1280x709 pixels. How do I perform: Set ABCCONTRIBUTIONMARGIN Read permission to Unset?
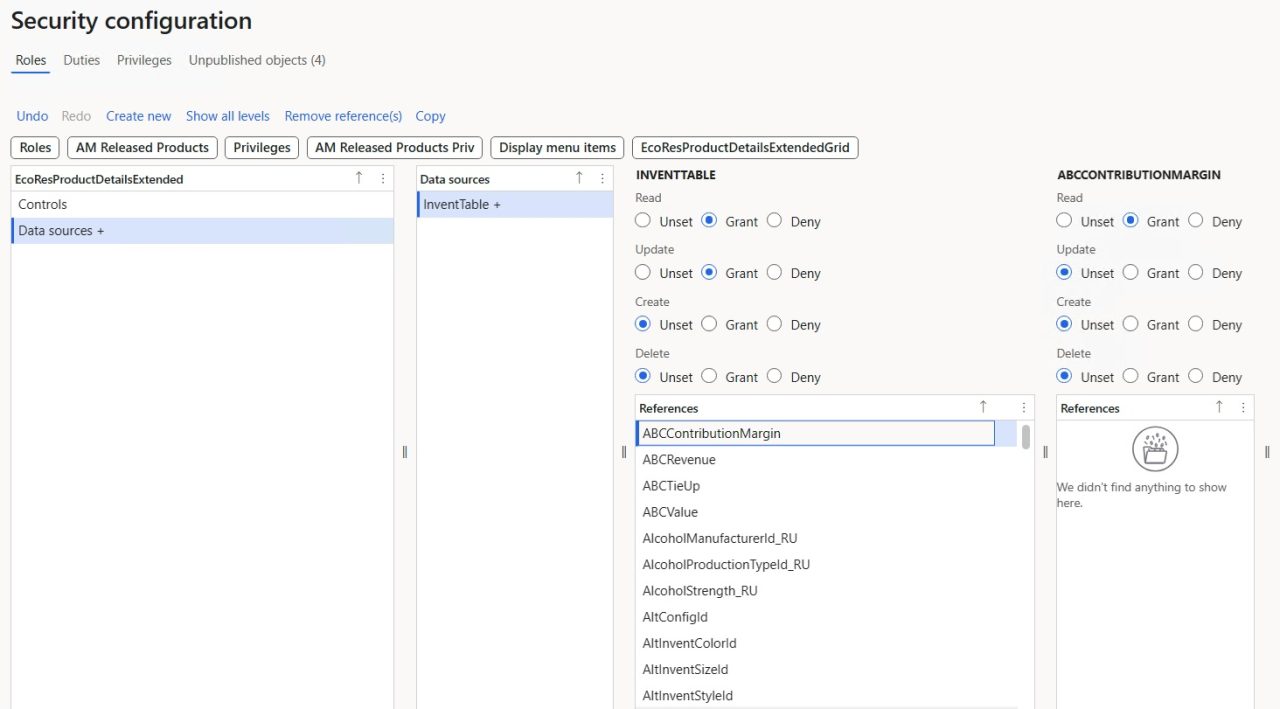coord(1064,220)
